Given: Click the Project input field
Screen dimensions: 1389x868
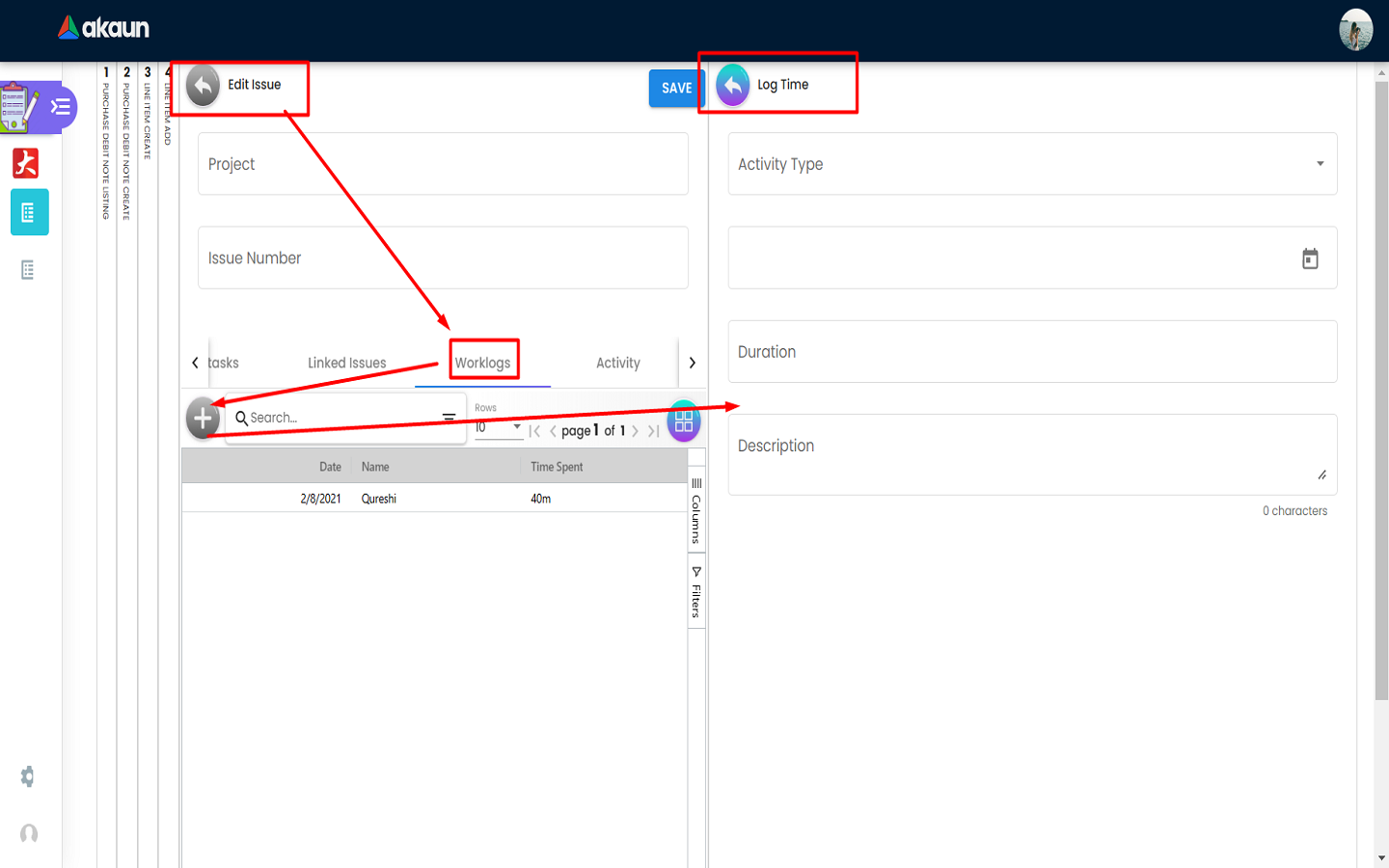Looking at the screenshot, I should point(443,164).
